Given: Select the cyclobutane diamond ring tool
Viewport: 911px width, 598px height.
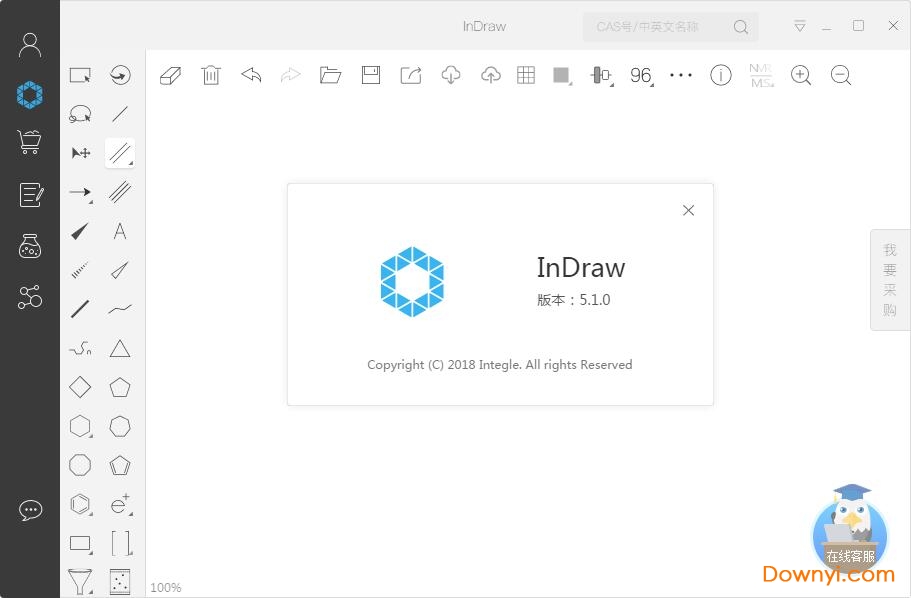Looking at the screenshot, I should (80, 387).
